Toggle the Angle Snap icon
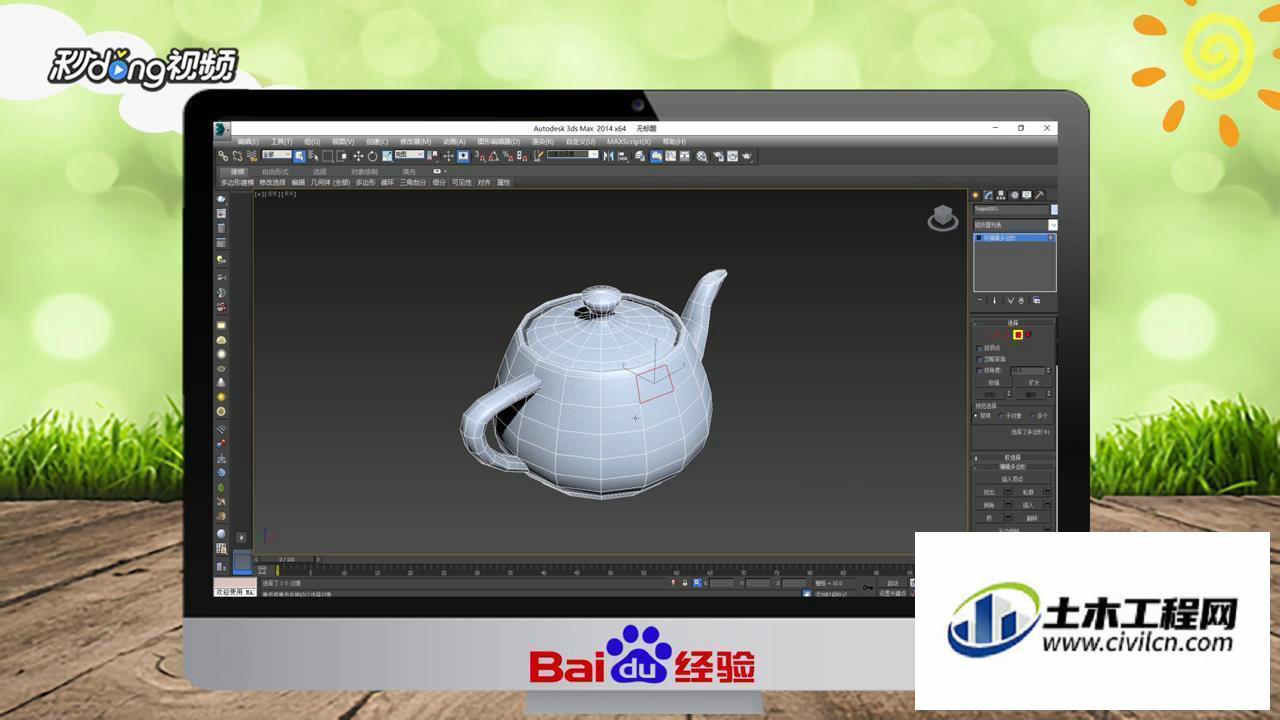The image size is (1280, 720). coord(494,156)
